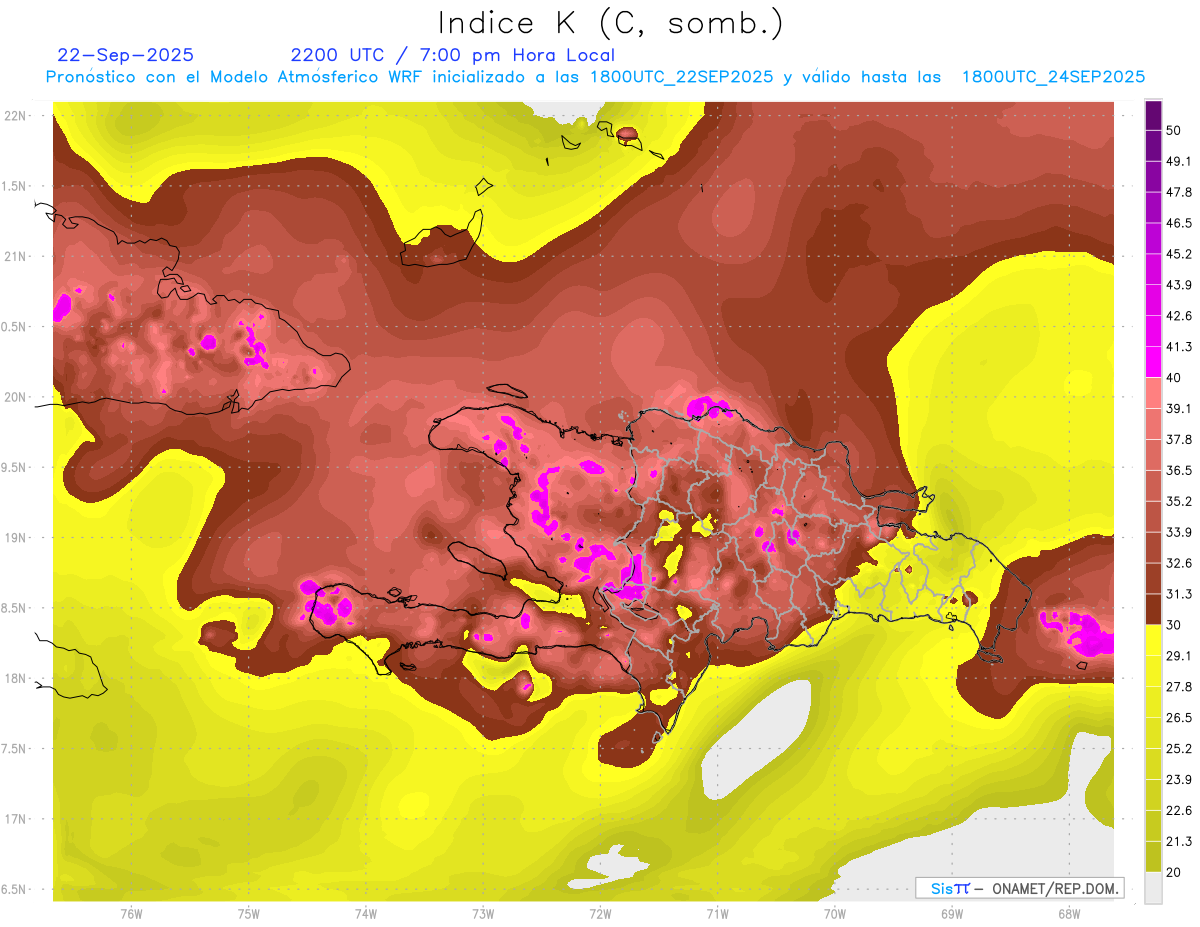The image size is (1200, 927).
Task: Select the date label '22-Sep-2025'
Action: (x=126, y=55)
